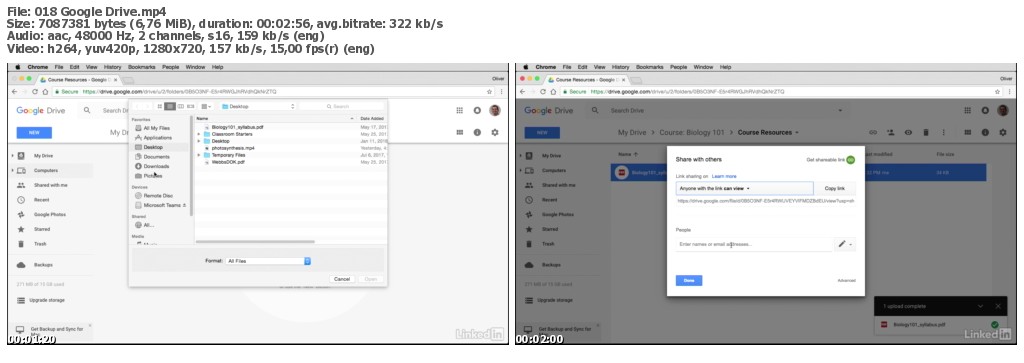Click the file dialog Search field

click(x=342, y=106)
